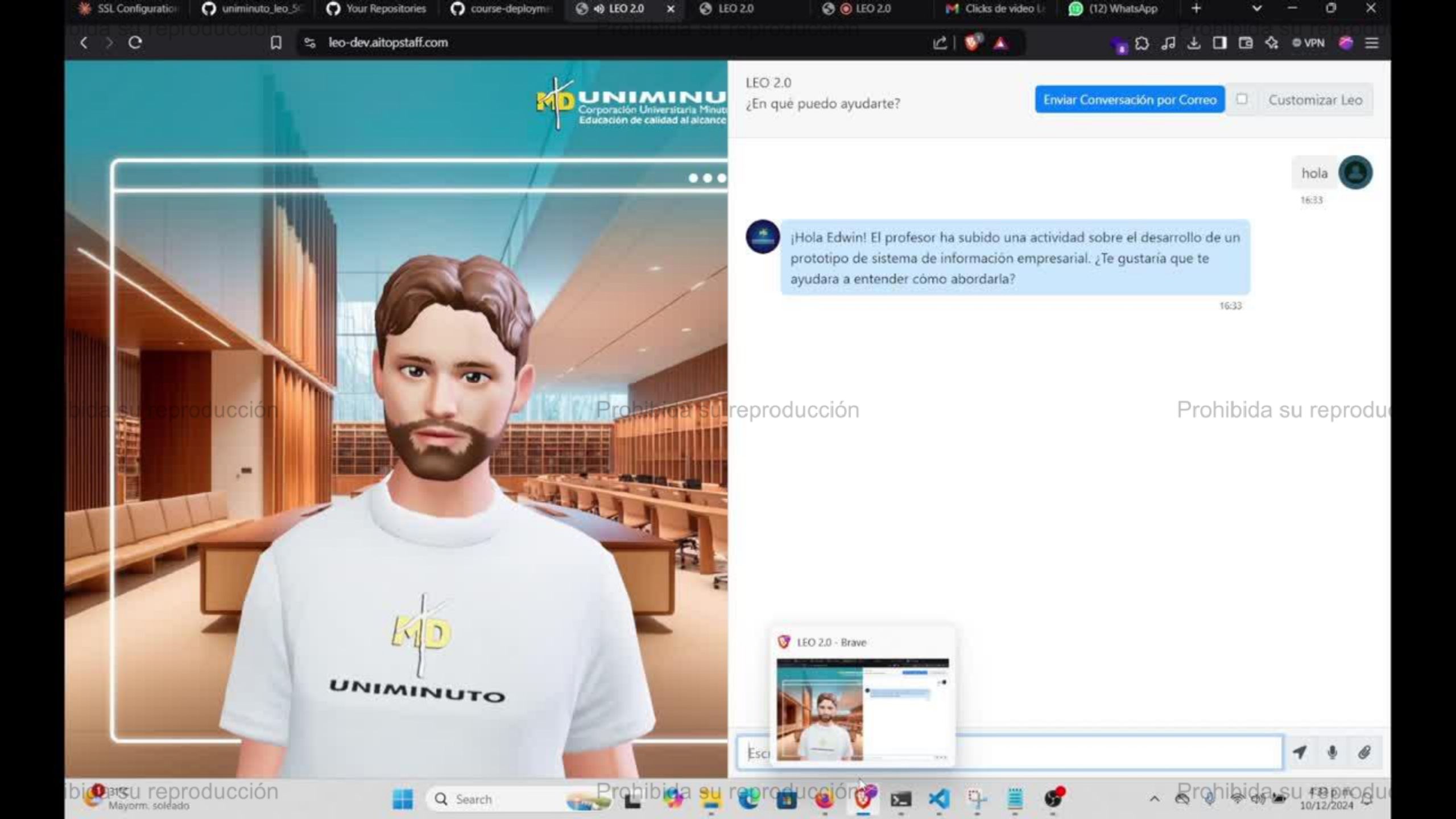
Task: Close the active LEO 2.0 tab
Action: coord(671,9)
